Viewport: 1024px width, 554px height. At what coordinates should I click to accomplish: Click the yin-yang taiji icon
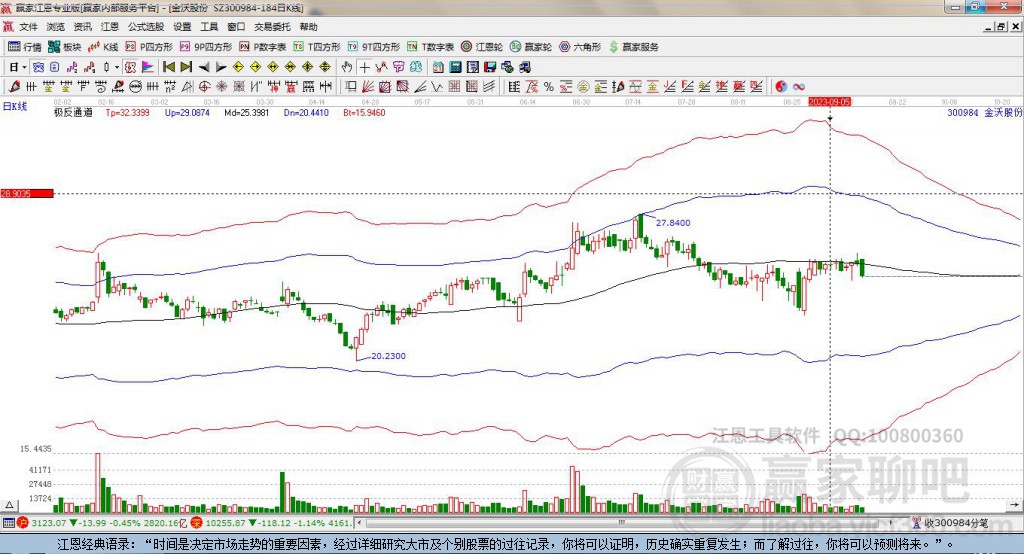(x=781, y=86)
